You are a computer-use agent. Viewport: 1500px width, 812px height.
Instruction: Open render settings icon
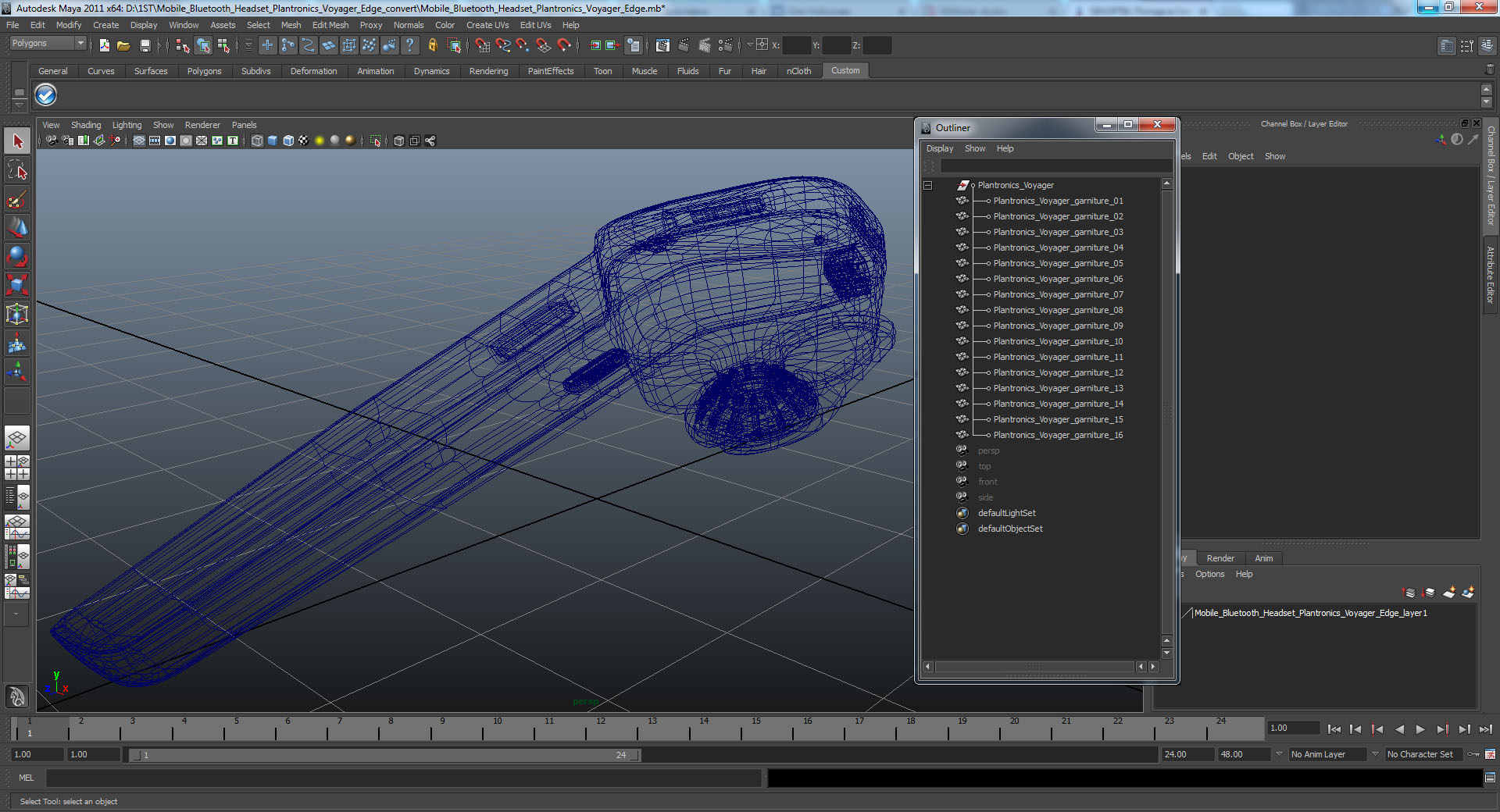click(x=726, y=45)
